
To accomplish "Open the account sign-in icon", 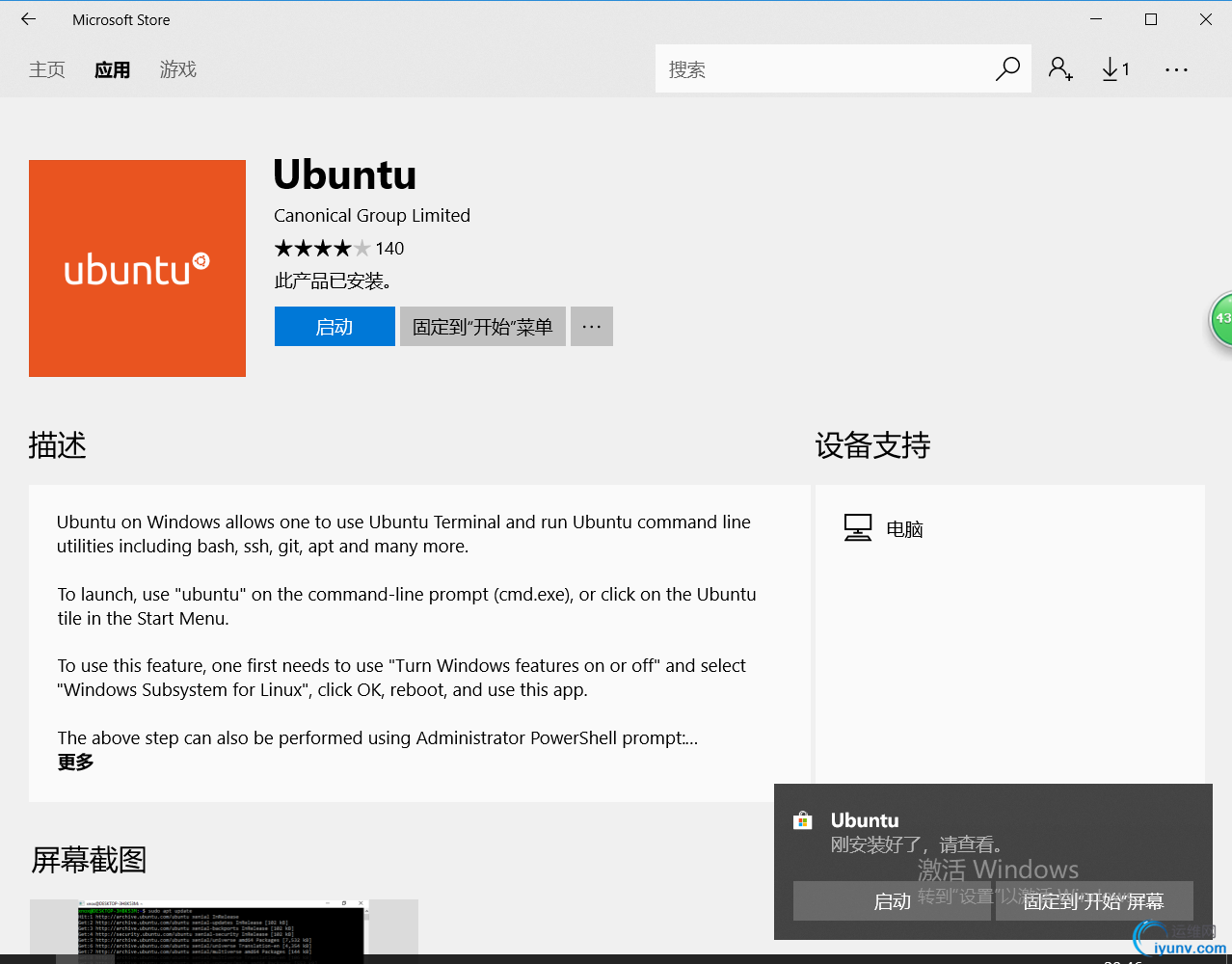I will [x=1060, y=68].
